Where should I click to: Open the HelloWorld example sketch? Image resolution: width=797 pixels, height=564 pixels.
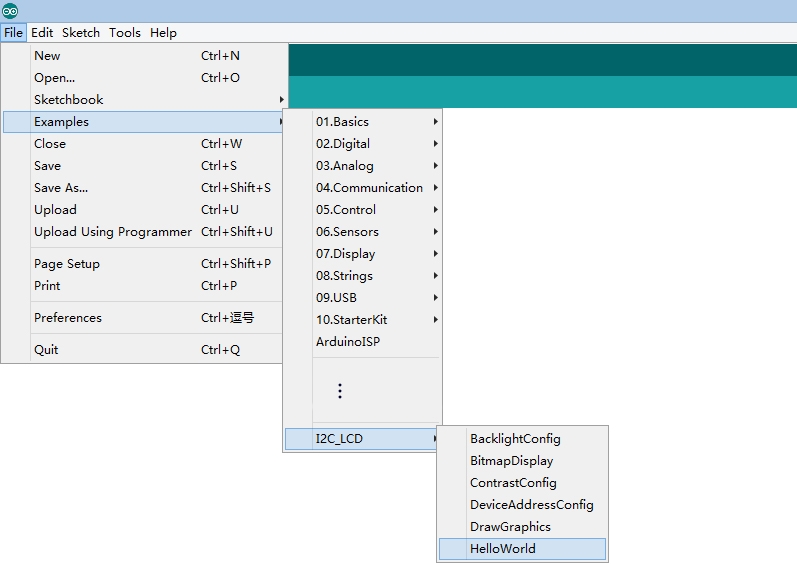[503, 549]
